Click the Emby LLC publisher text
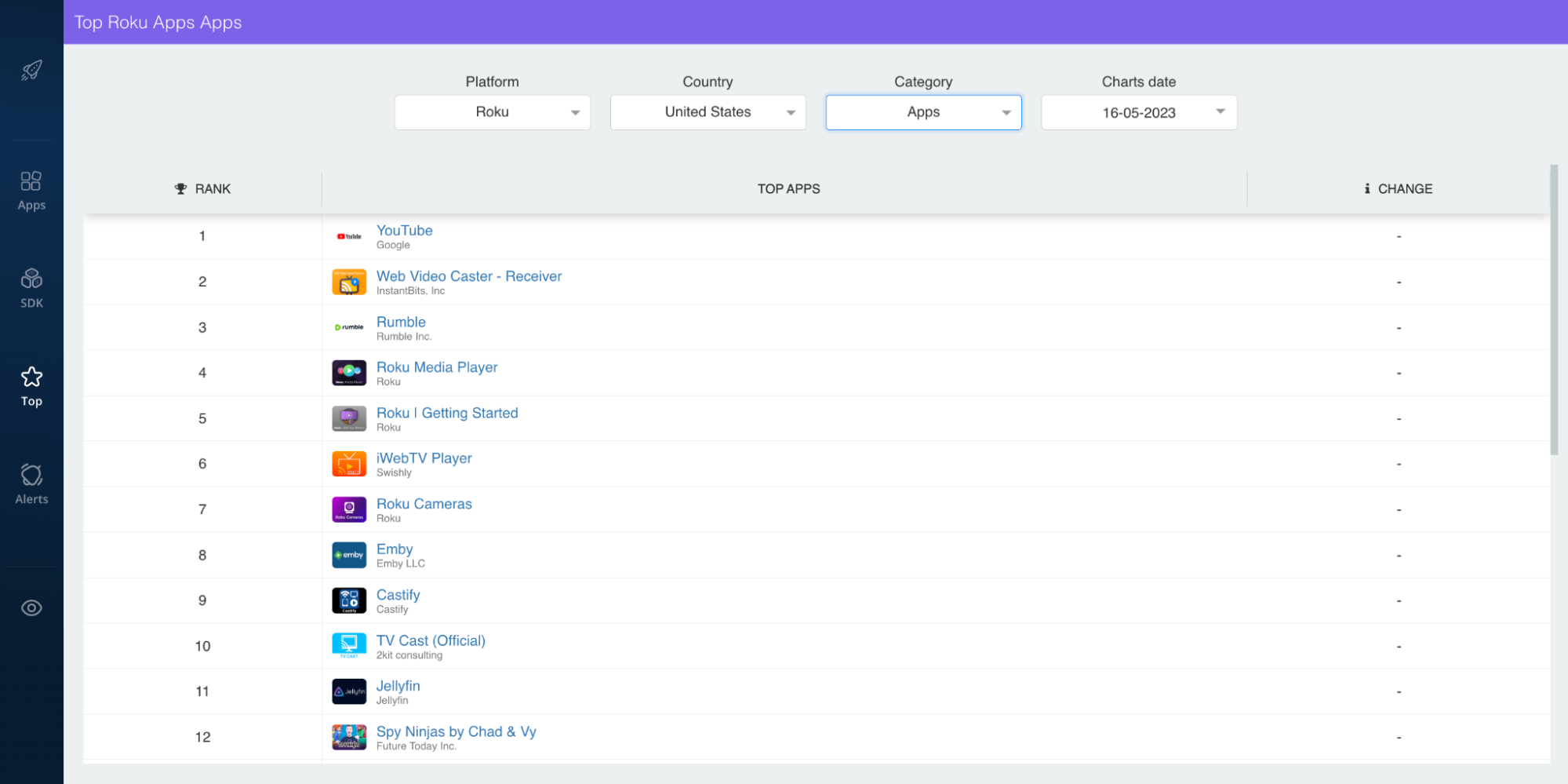This screenshot has height=784, width=1568. click(x=401, y=564)
